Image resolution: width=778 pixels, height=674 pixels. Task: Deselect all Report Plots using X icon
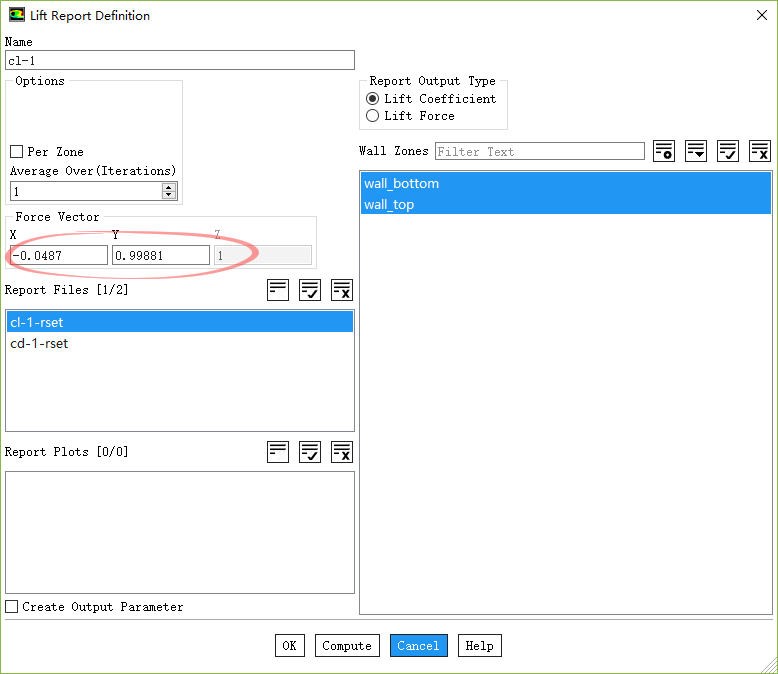(342, 452)
